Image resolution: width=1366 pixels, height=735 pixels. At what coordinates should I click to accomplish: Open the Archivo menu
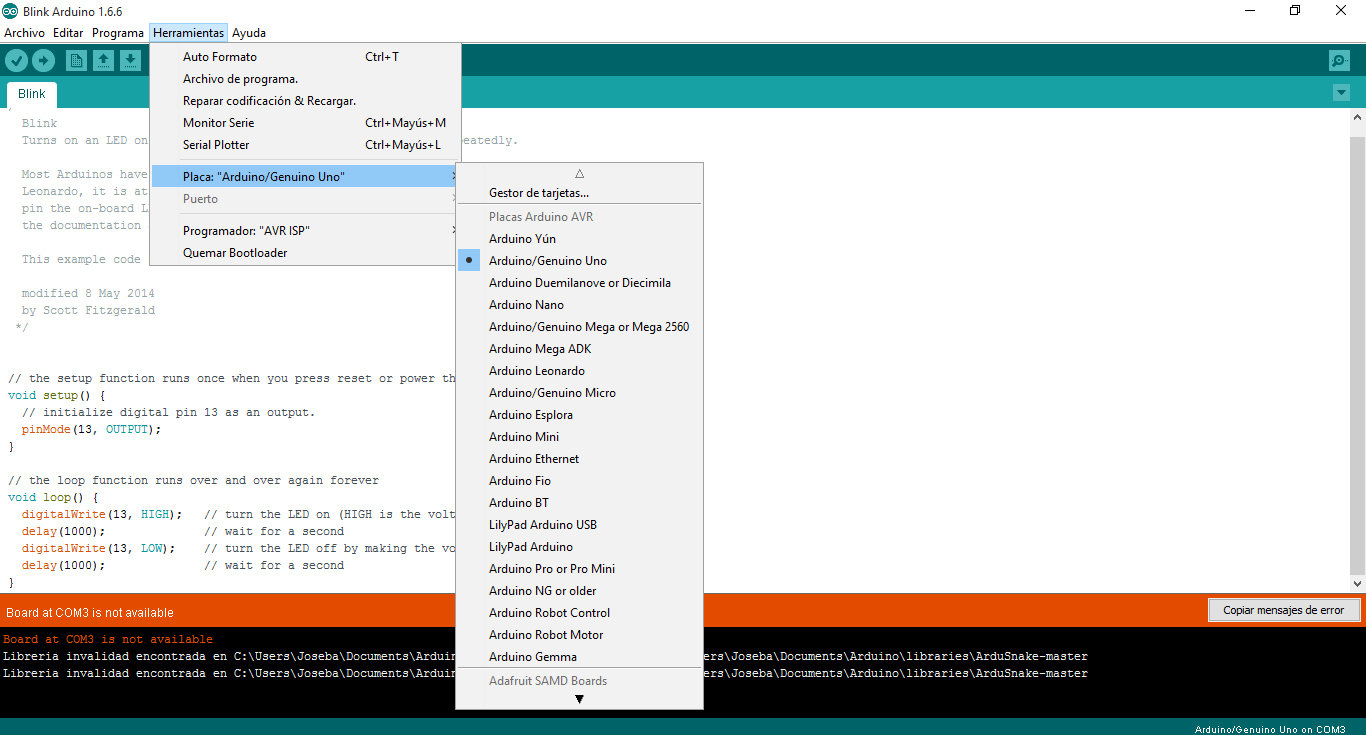click(x=24, y=33)
